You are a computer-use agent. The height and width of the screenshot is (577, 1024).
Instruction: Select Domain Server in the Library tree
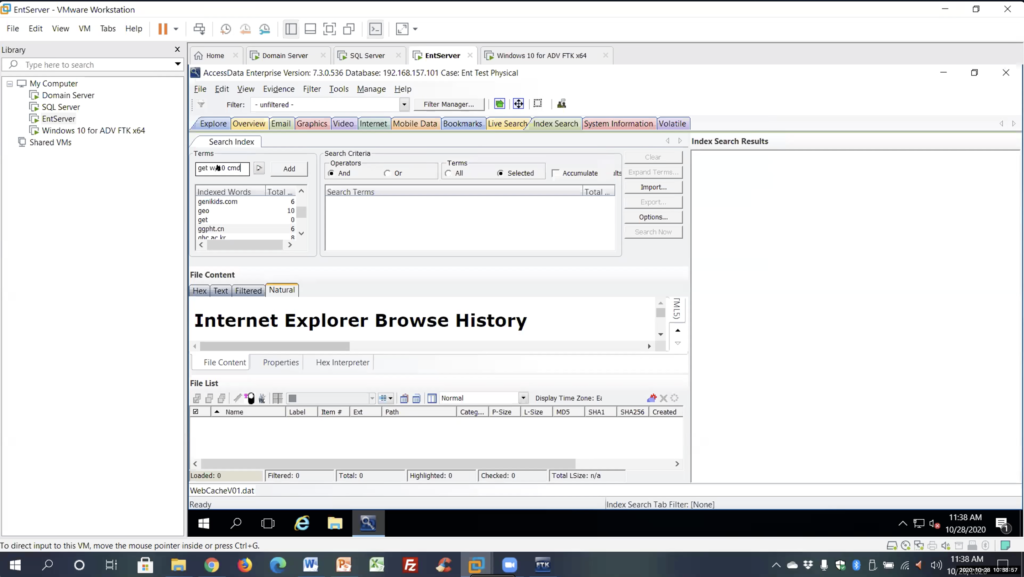(68, 95)
